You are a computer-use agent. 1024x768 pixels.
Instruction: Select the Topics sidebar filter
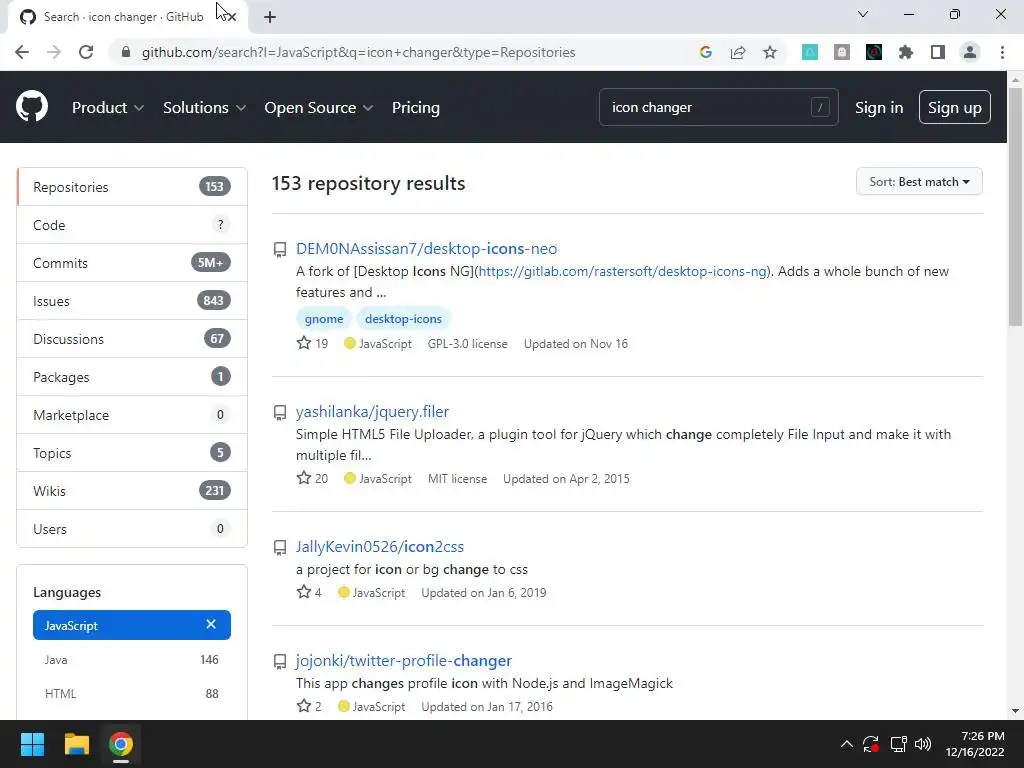tap(132, 453)
